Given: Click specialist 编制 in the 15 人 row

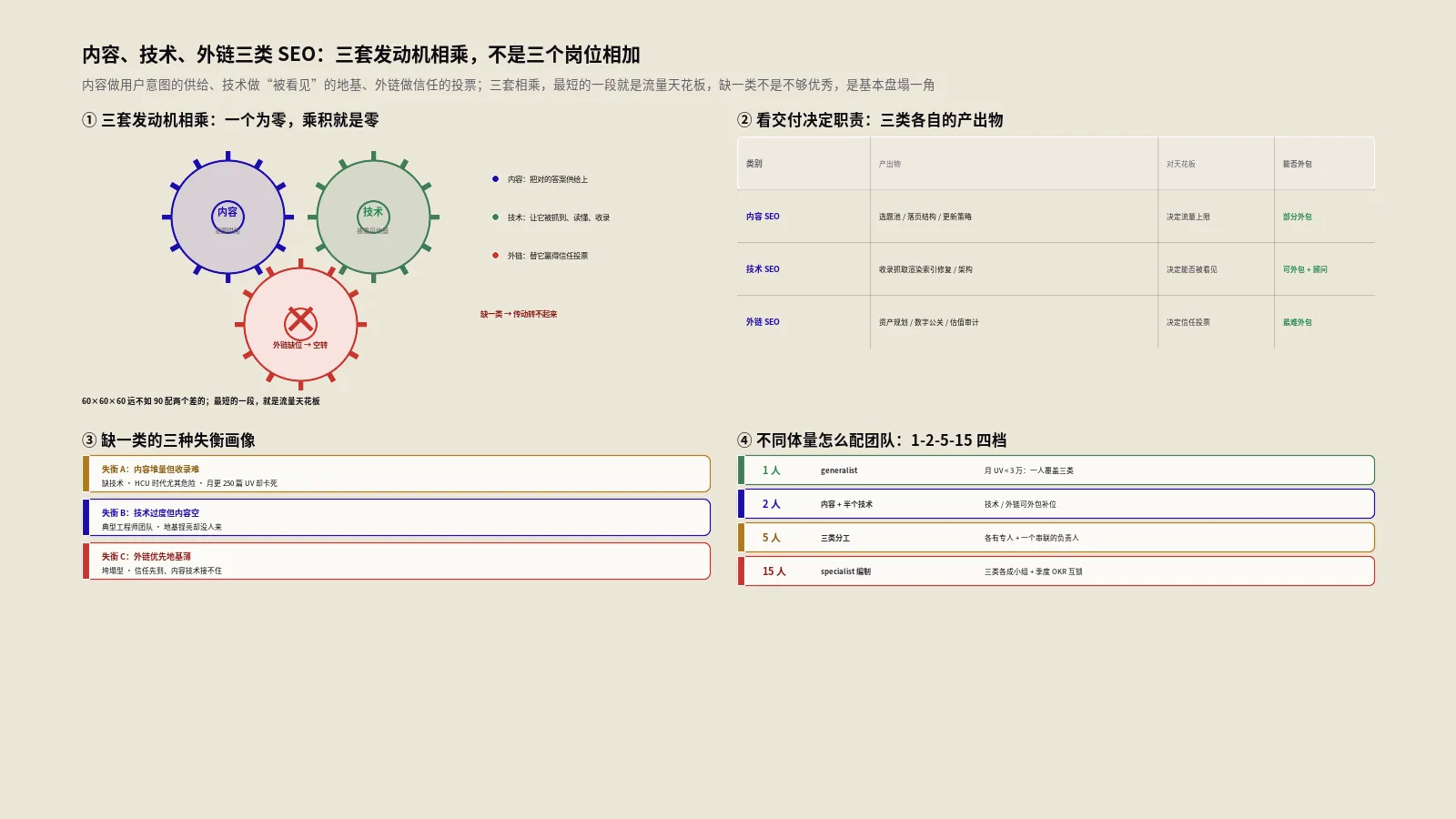Looking at the screenshot, I should [845, 571].
